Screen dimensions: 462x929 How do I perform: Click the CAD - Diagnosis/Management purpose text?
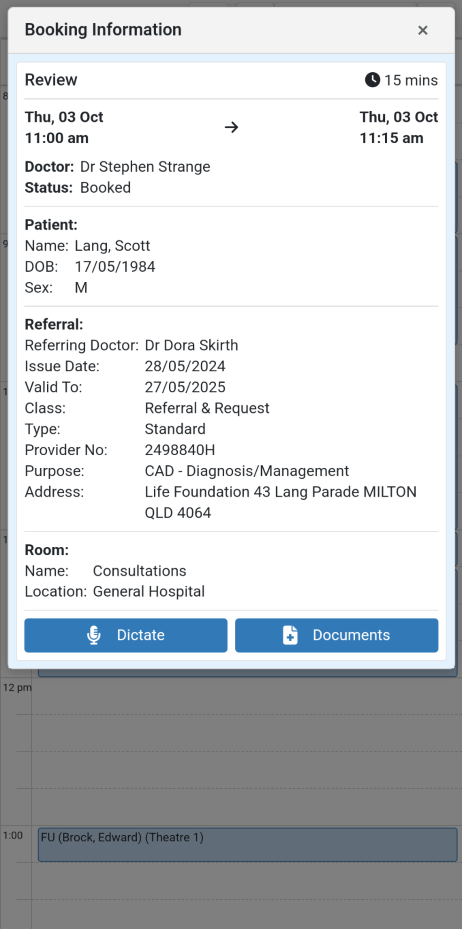coord(247,471)
